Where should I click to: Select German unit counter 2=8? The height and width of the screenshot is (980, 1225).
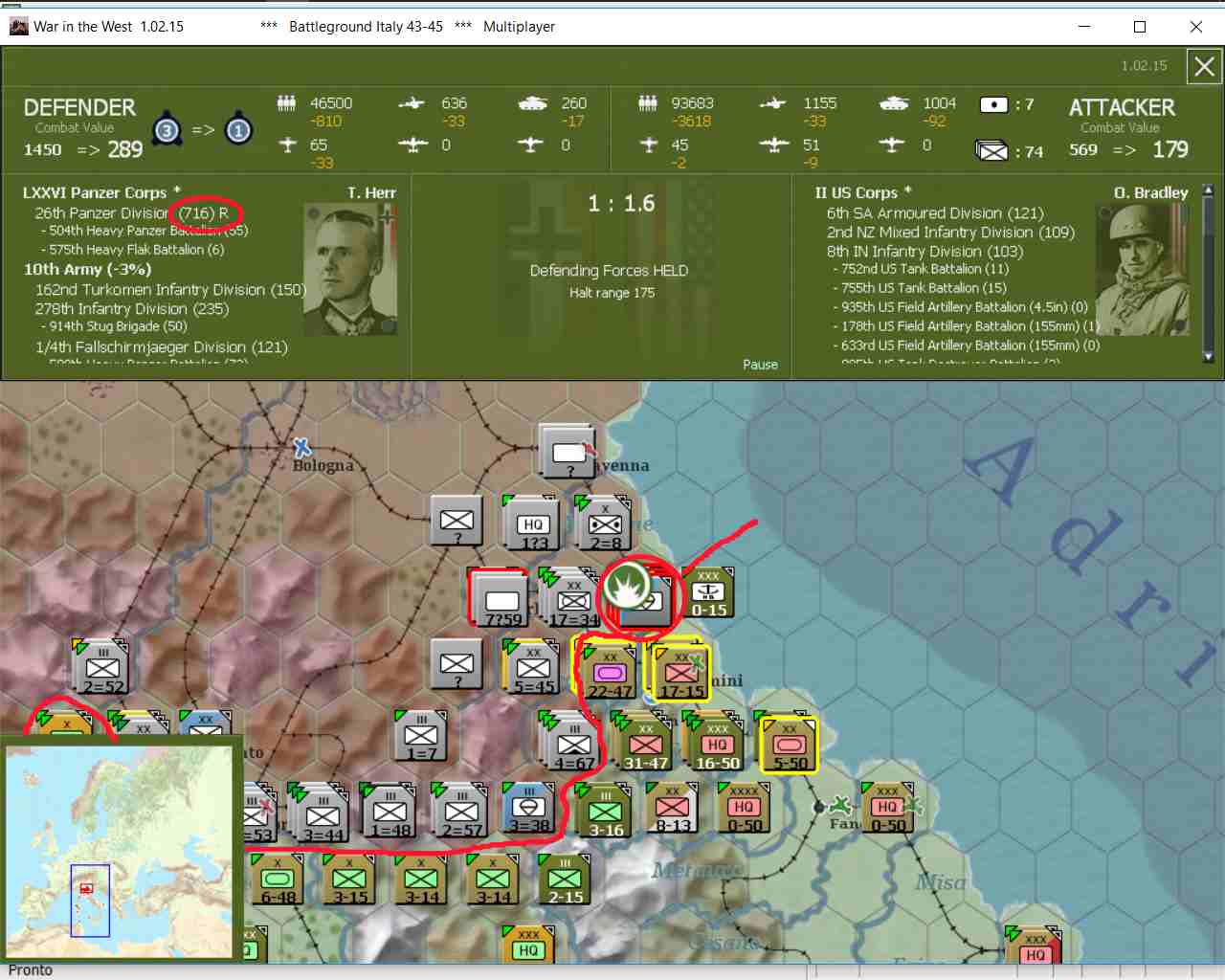point(605,525)
